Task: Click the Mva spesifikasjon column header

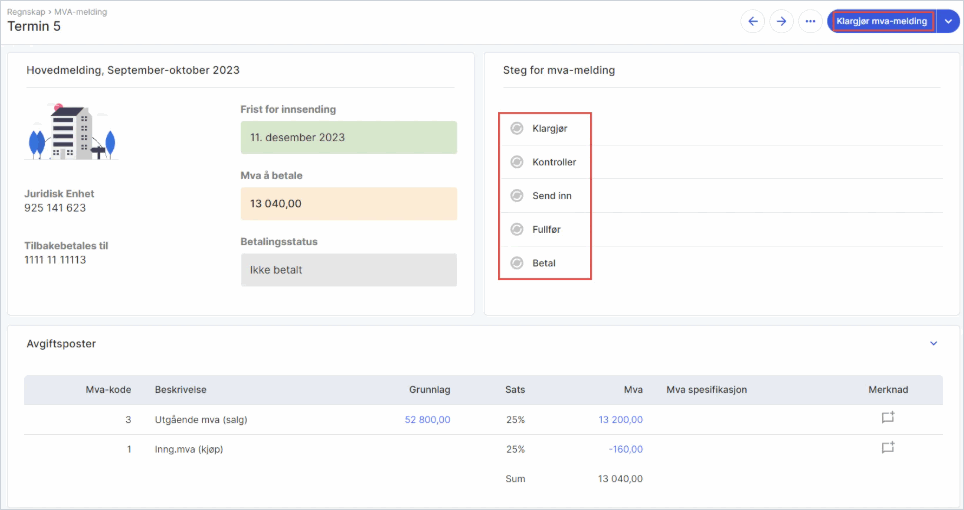Action: (x=706, y=390)
